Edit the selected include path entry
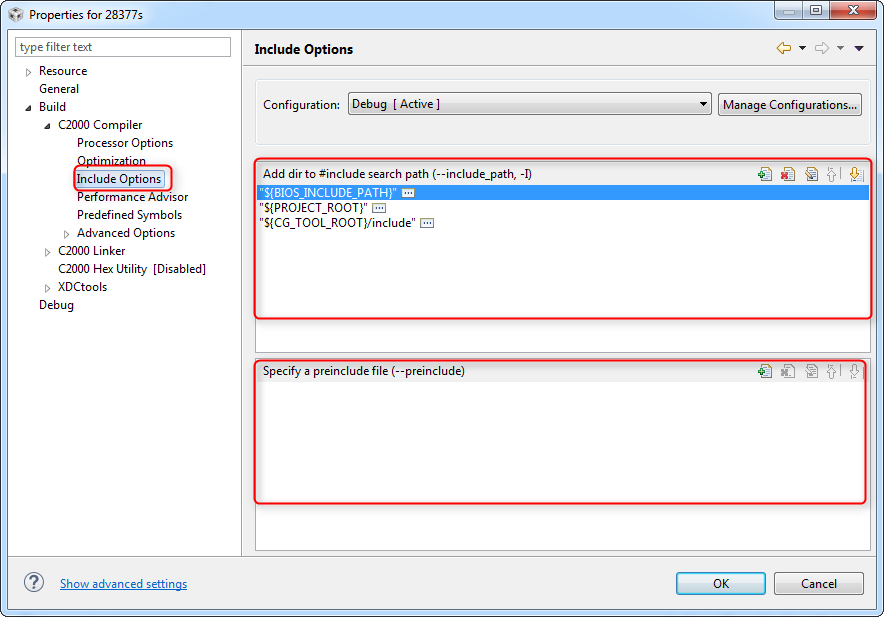Screen dimensions: 884x617 pos(811,174)
